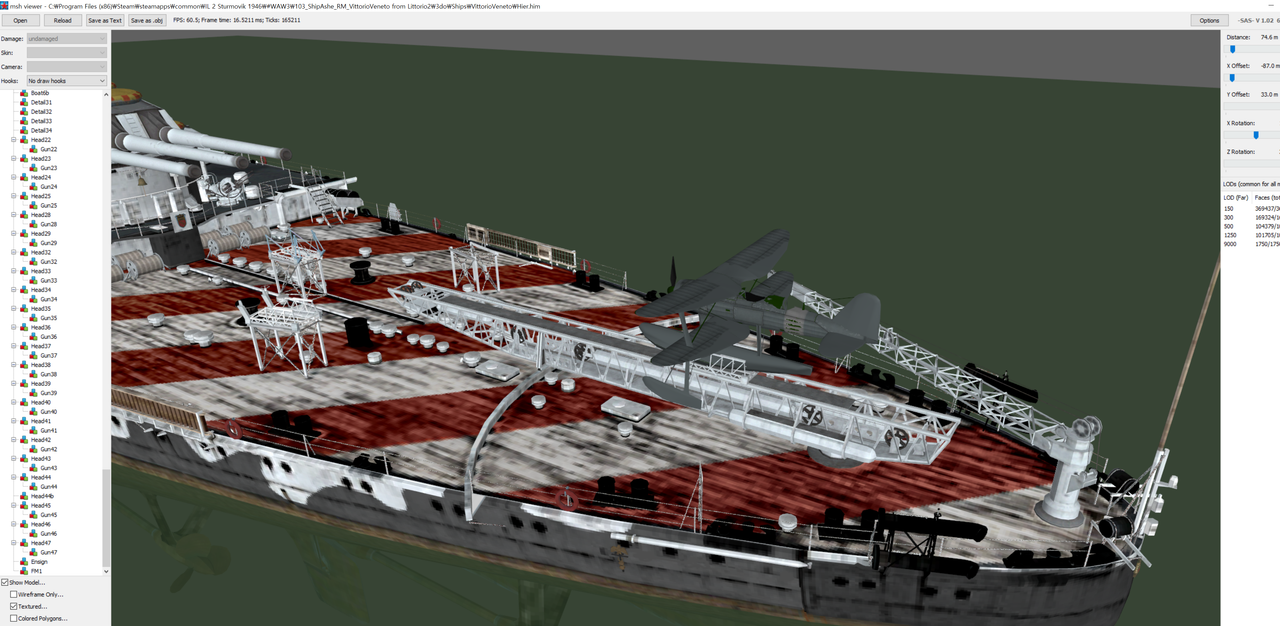Image resolution: width=1280 pixels, height=626 pixels.
Task: Click the Detail31 mesh icon
Action: pos(24,102)
